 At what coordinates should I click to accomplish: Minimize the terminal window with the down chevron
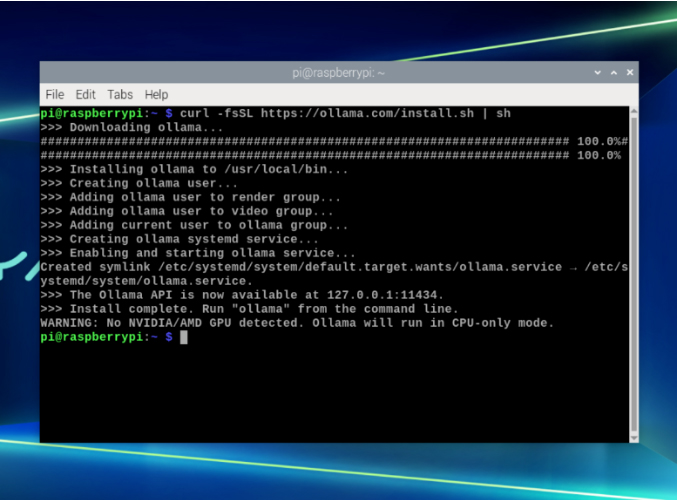click(598, 73)
